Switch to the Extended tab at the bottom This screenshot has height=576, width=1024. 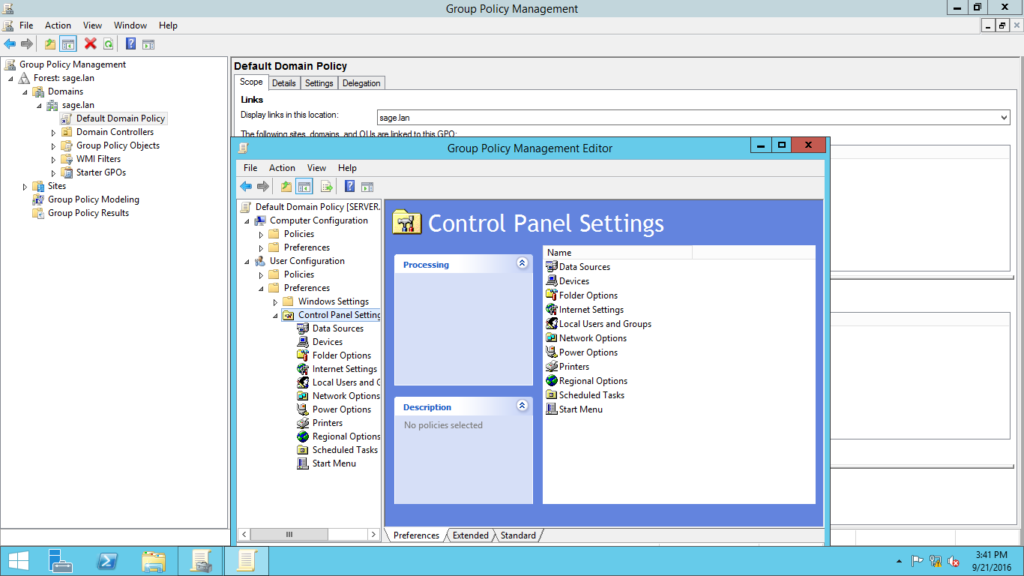(x=470, y=536)
